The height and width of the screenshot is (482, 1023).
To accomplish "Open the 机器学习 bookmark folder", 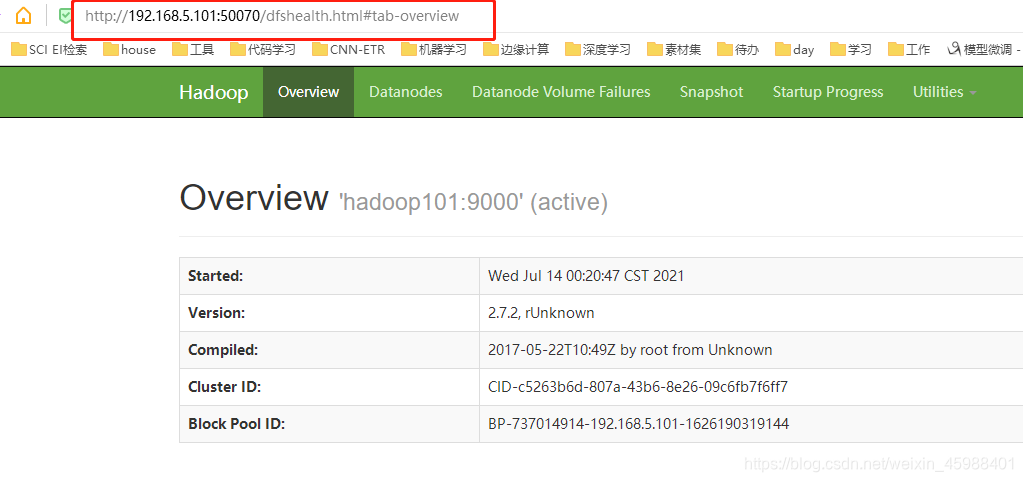I will pyautogui.click(x=434, y=50).
